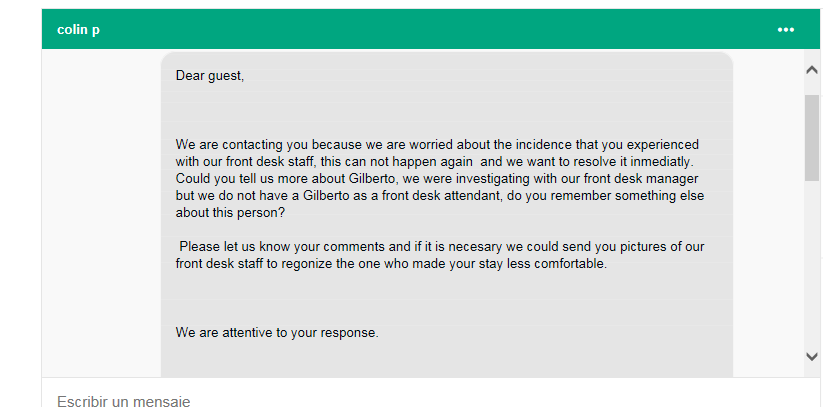Screen dimensions: 823x407
Task: Click the scrollbar up arrow
Action: [811, 70]
